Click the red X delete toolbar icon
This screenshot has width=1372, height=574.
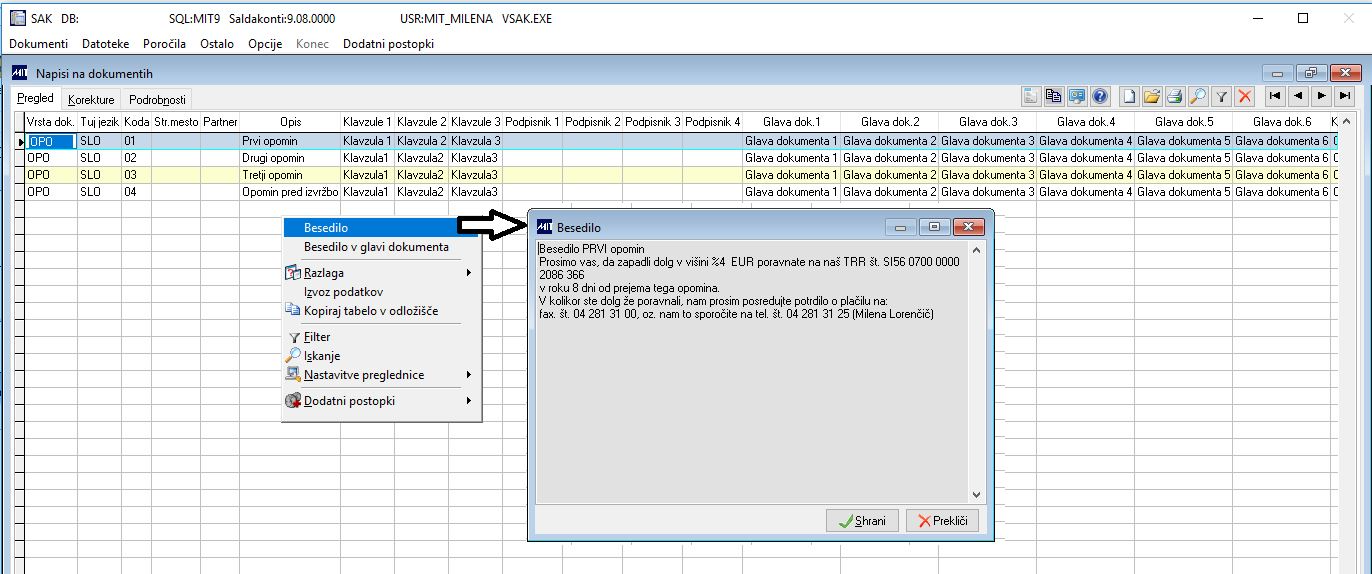pos(1244,96)
